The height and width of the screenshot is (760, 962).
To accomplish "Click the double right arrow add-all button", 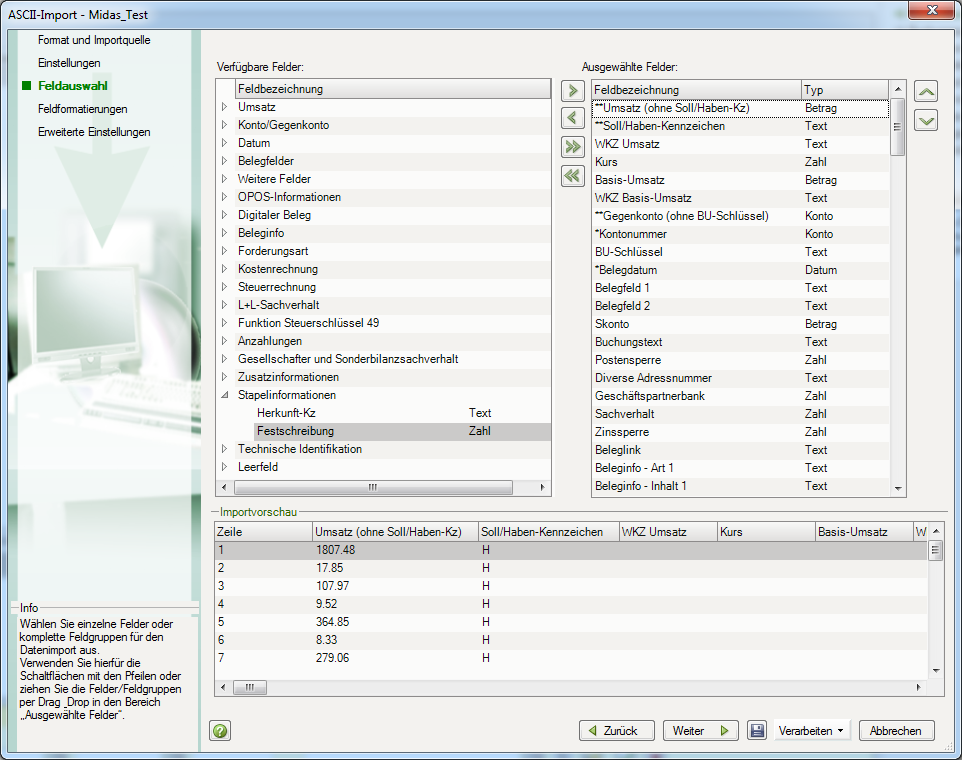I will [573, 147].
